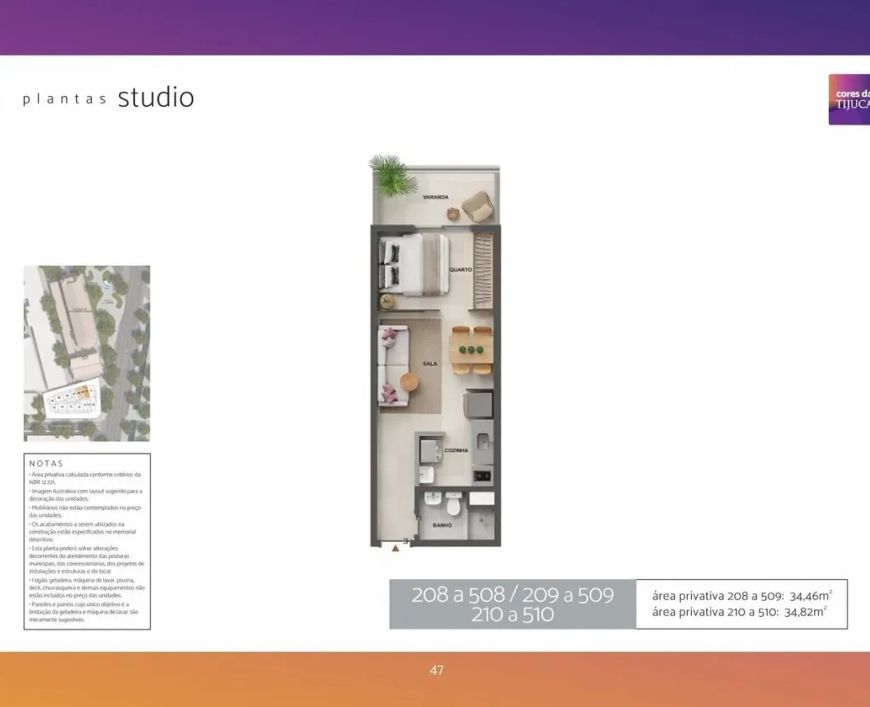This screenshot has width=870, height=707.
Task: Click the área privativa 34,82m² line
Action: click(x=740, y=612)
